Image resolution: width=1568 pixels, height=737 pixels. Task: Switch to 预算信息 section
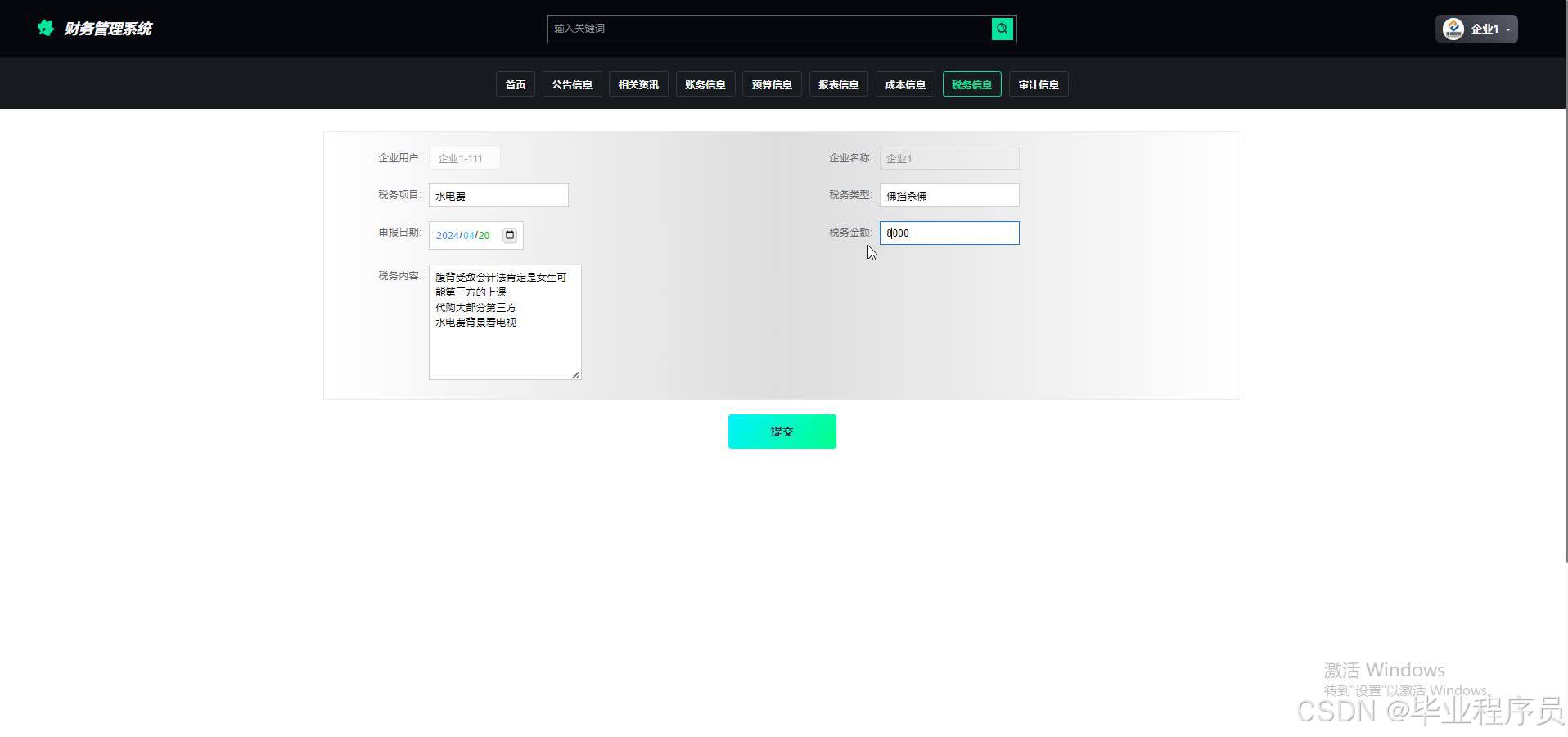coord(772,84)
